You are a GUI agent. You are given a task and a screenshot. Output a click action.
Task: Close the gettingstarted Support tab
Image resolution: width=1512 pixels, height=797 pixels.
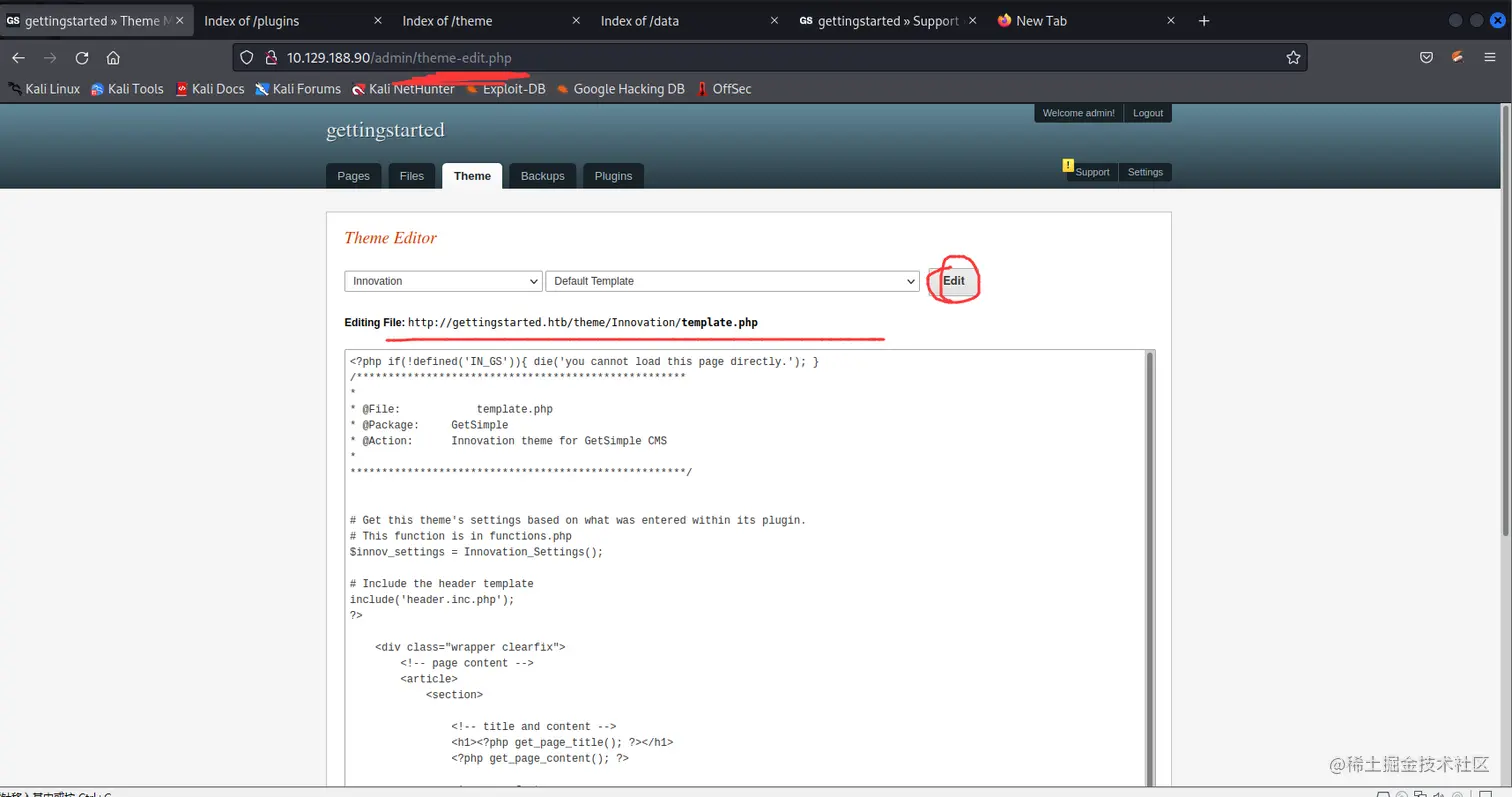972,21
